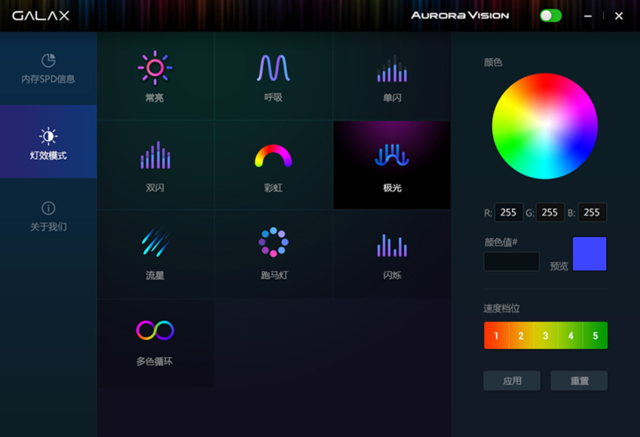The height and width of the screenshot is (437, 640).
Task: Toggle the Aurora Vision green switch
Action: [x=550, y=15]
